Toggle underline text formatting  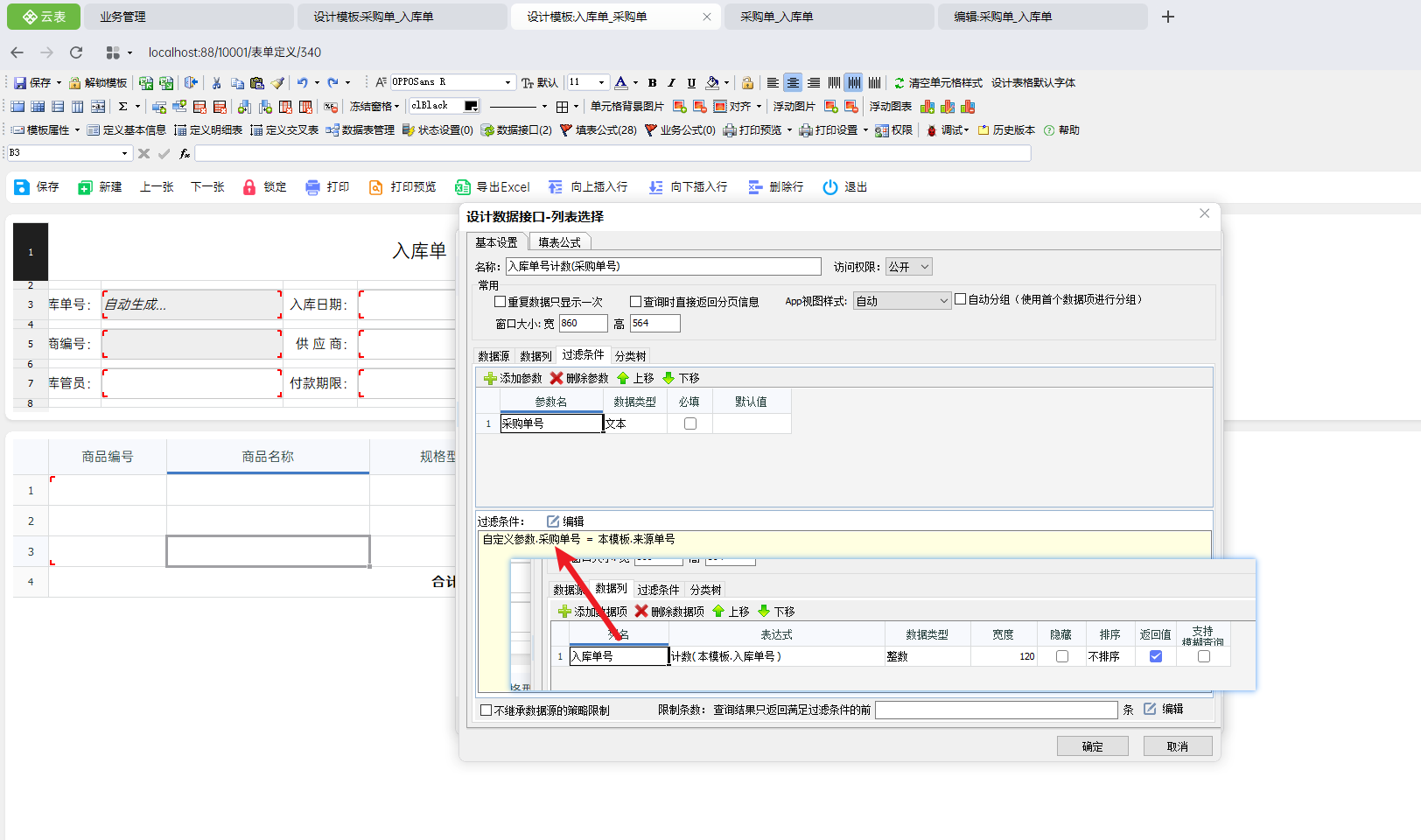pos(691,83)
